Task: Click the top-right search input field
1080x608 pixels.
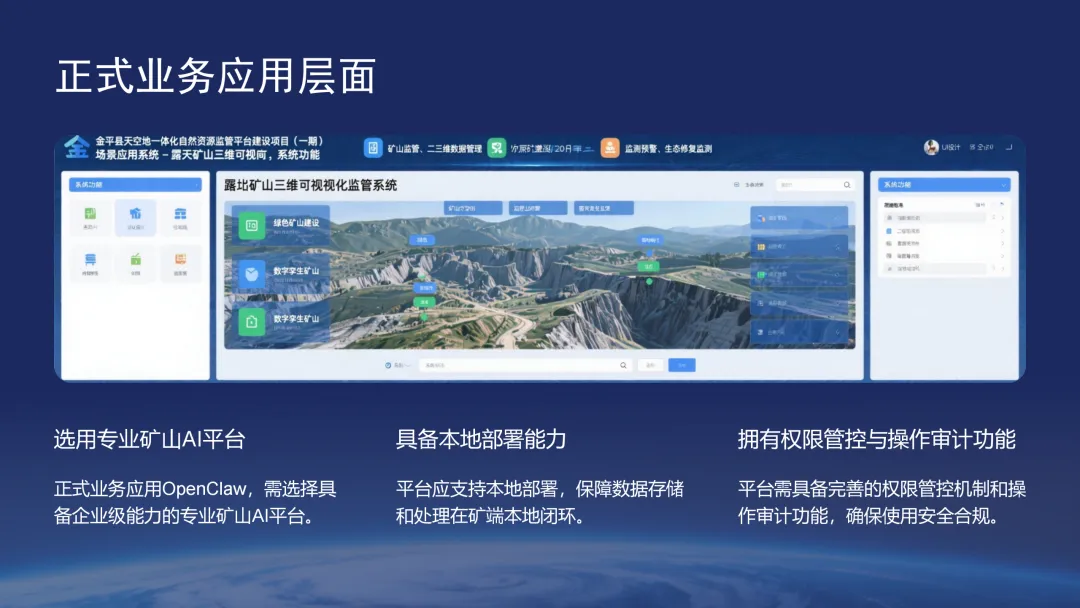Action: 815,185
